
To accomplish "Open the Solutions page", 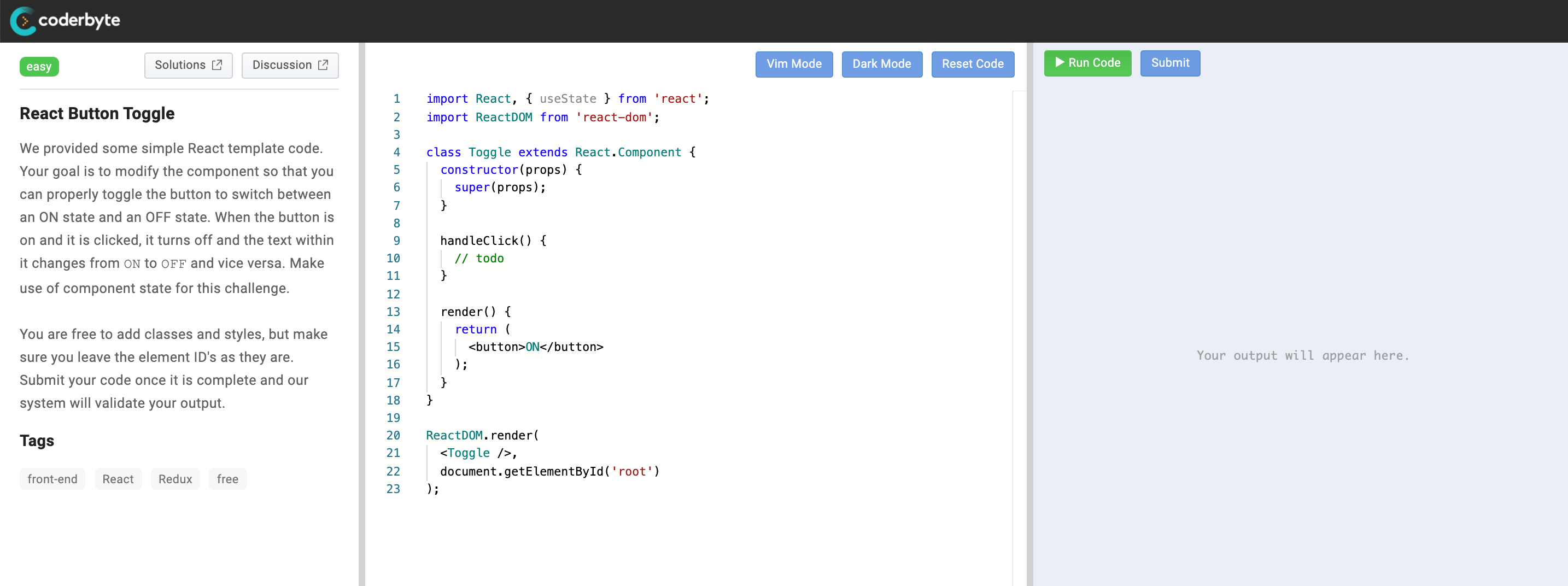I will [180, 65].
